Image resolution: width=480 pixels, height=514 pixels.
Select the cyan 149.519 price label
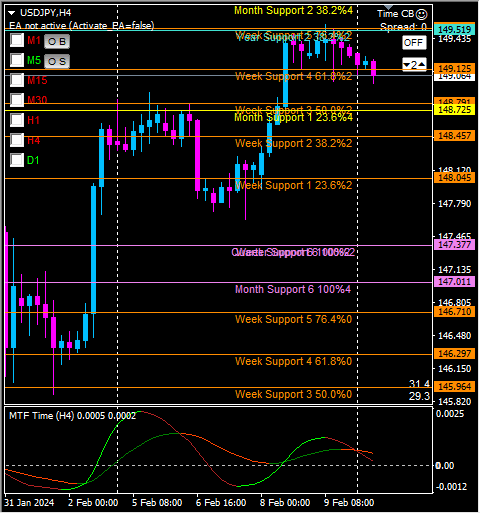pos(454,30)
